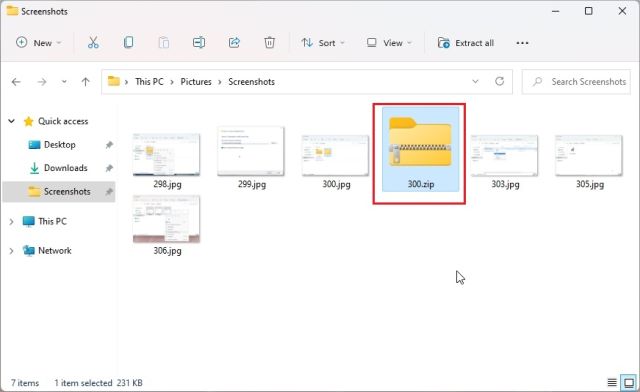Expand the This PC tree node

click(x=11, y=221)
